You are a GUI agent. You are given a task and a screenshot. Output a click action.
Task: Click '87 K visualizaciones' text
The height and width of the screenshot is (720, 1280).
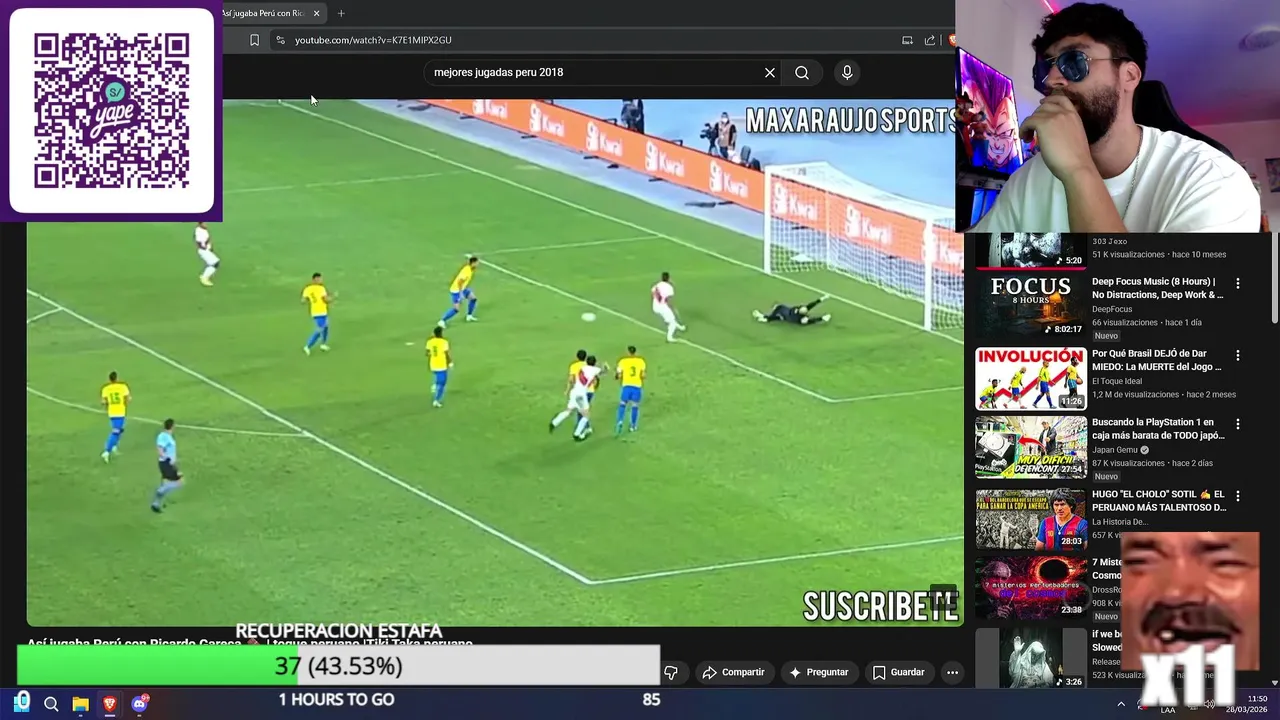pyautogui.click(x=1128, y=463)
